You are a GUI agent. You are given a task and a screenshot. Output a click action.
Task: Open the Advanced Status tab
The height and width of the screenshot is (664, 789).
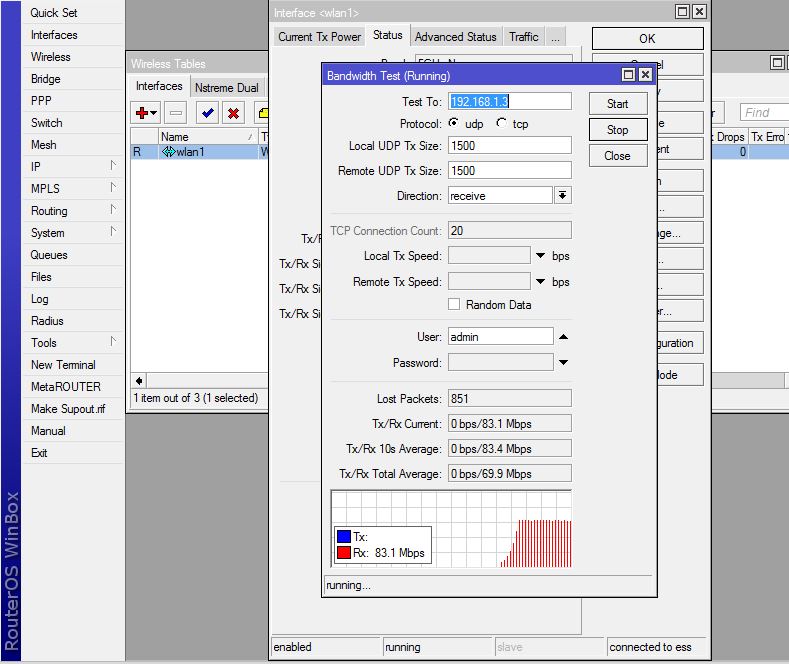point(455,37)
